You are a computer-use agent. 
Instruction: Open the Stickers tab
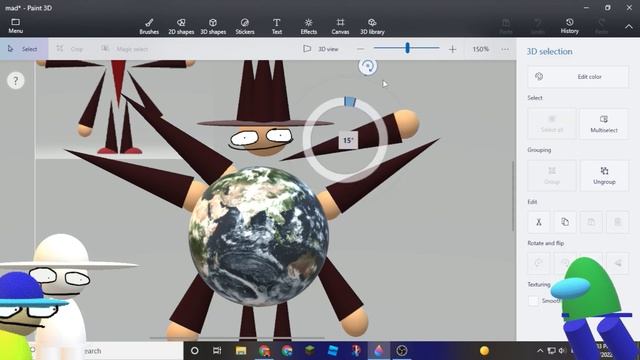point(244,26)
